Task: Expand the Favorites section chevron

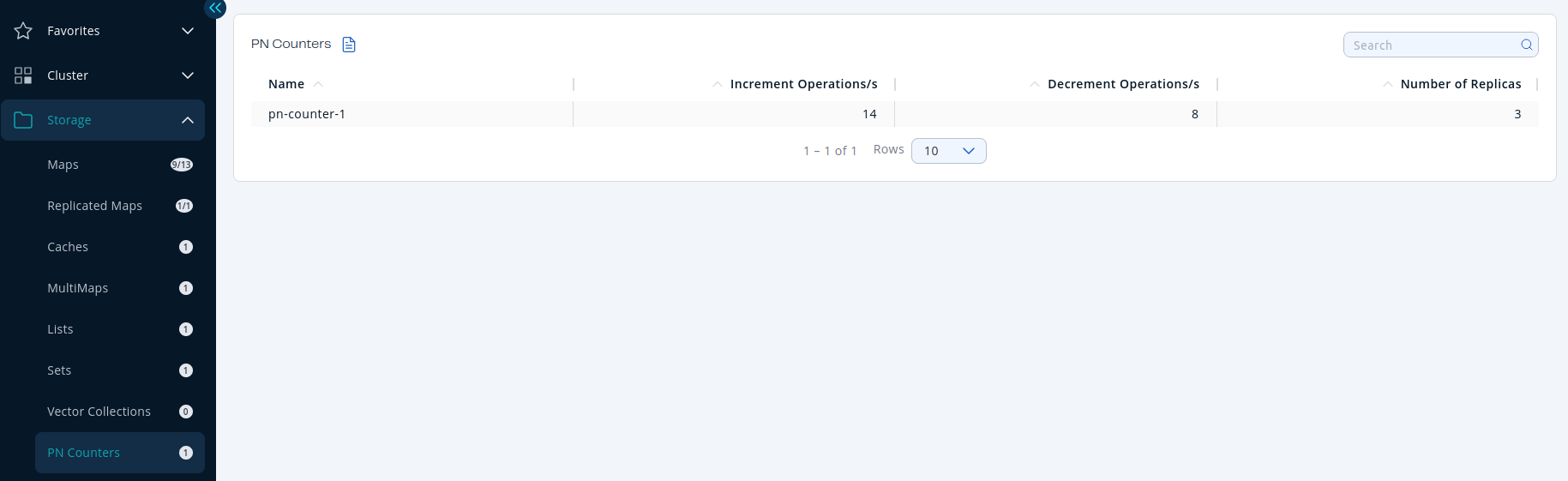Action: point(188,31)
